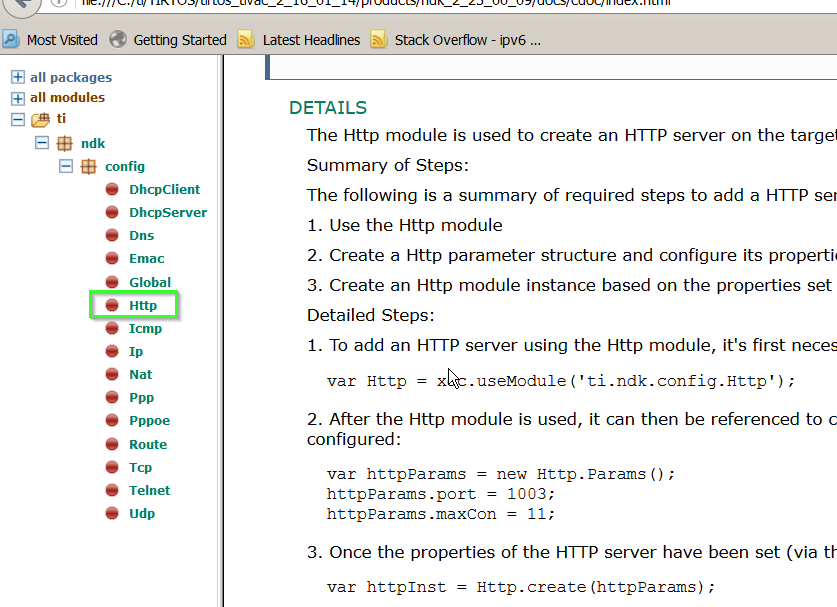Image resolution: width=837 pixels, height=607 pixels.
Task: Open the Latest Headlines feed bookmark
Action: pos(311,40)
